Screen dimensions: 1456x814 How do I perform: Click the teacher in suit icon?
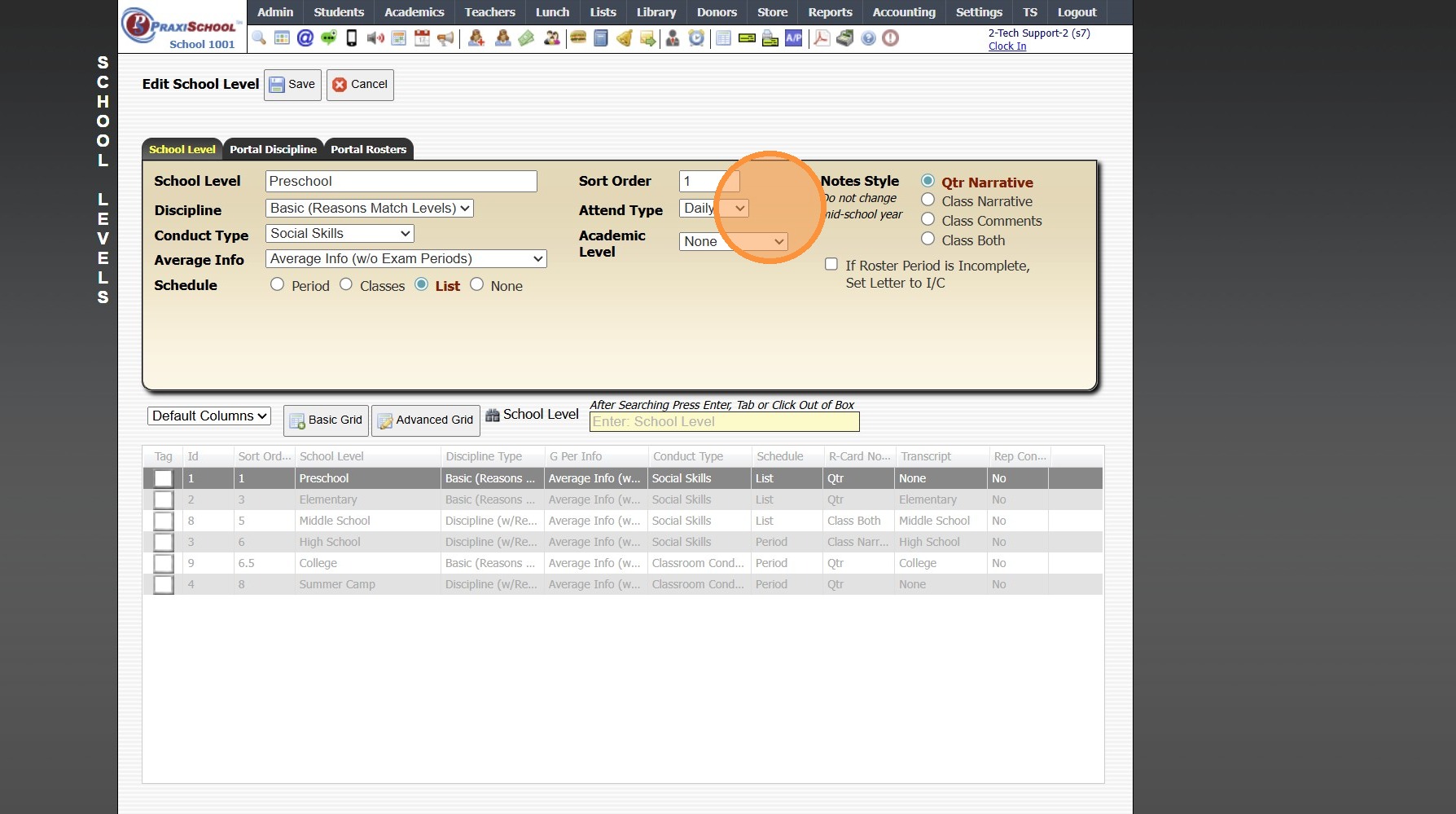[x=673, y=38]
